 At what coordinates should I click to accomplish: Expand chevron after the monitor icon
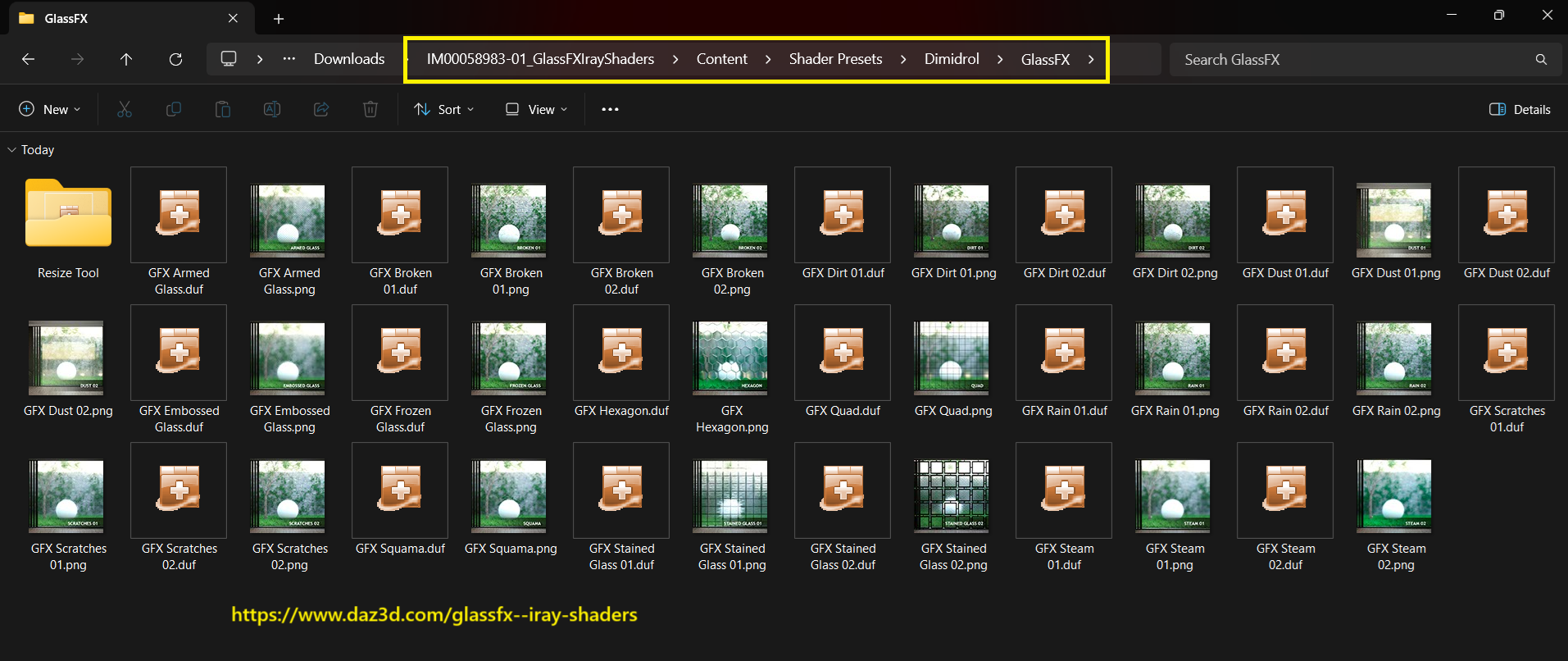(260, 59)
